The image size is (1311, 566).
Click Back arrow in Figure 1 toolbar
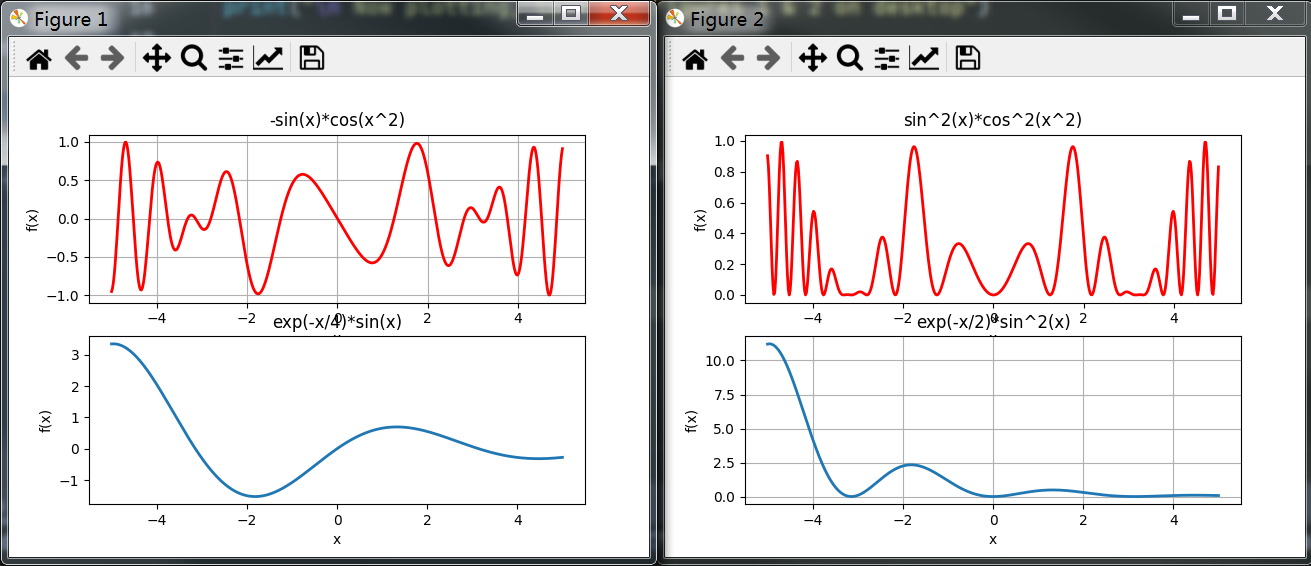[x=77, y=59]
